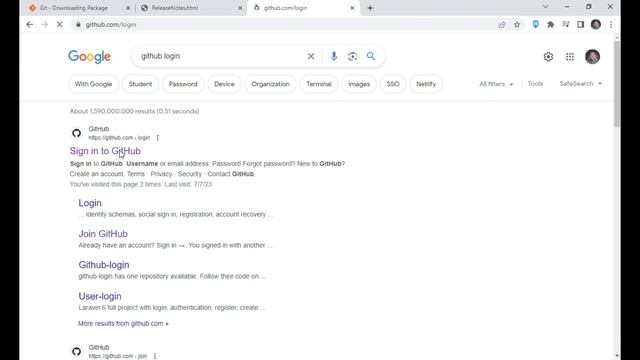Open the blue shield extension icon
This screenshot has height=360, width=640.
point(536,24)
